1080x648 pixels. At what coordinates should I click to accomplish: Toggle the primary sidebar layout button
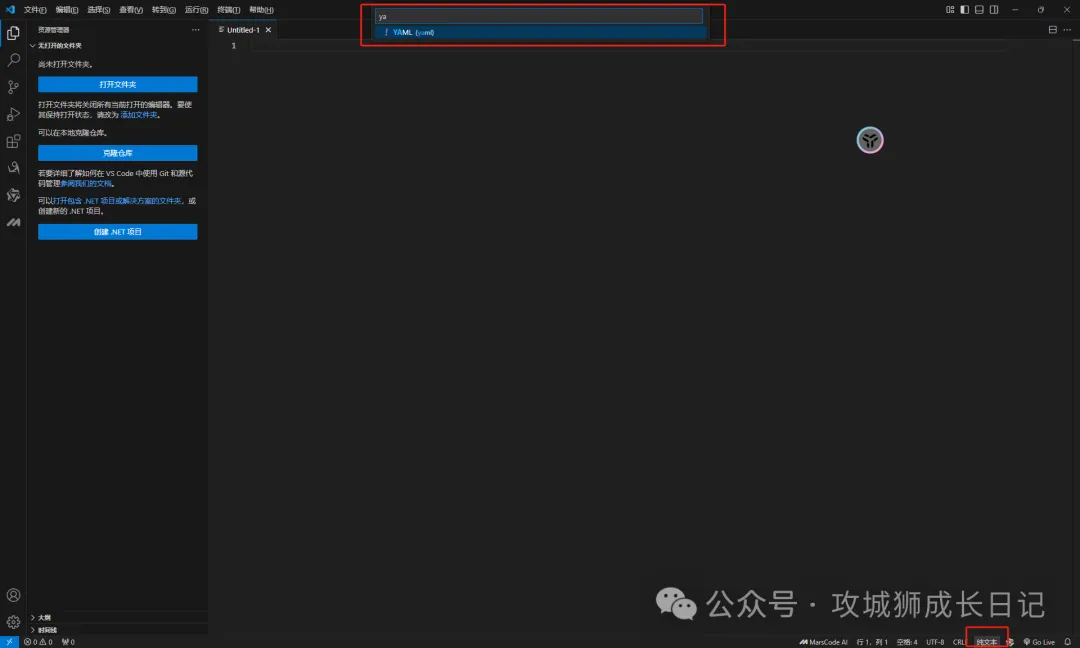964,9
